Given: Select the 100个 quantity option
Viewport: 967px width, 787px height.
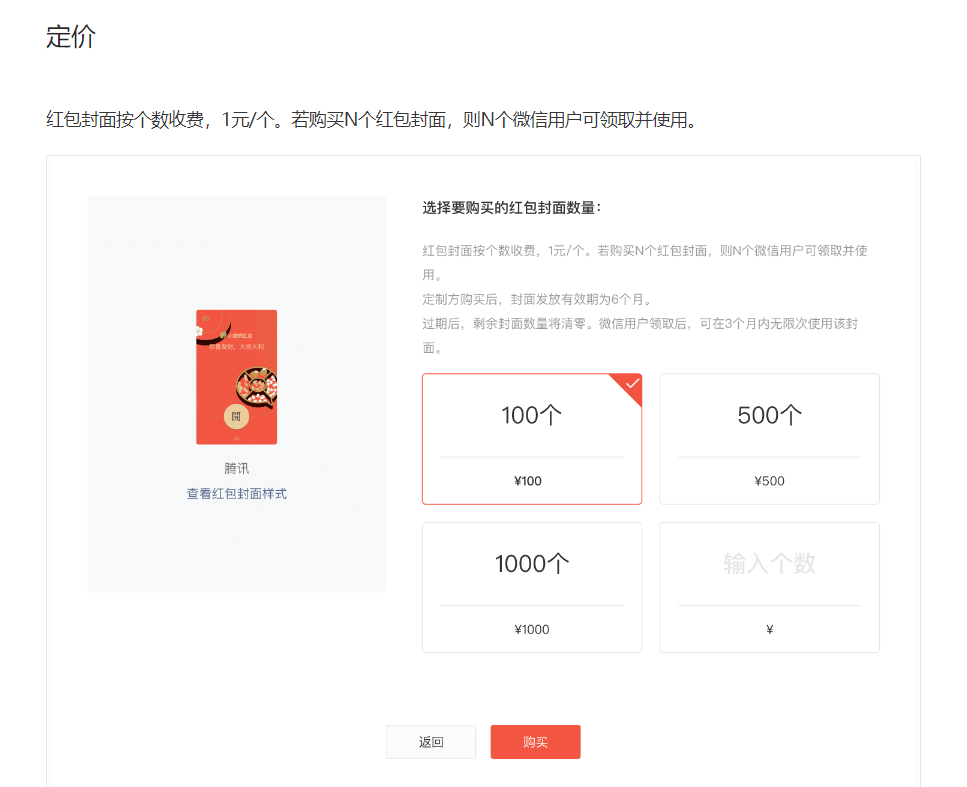Looking at the screenshot, I should pyautogui.click(x=532, y=439).
